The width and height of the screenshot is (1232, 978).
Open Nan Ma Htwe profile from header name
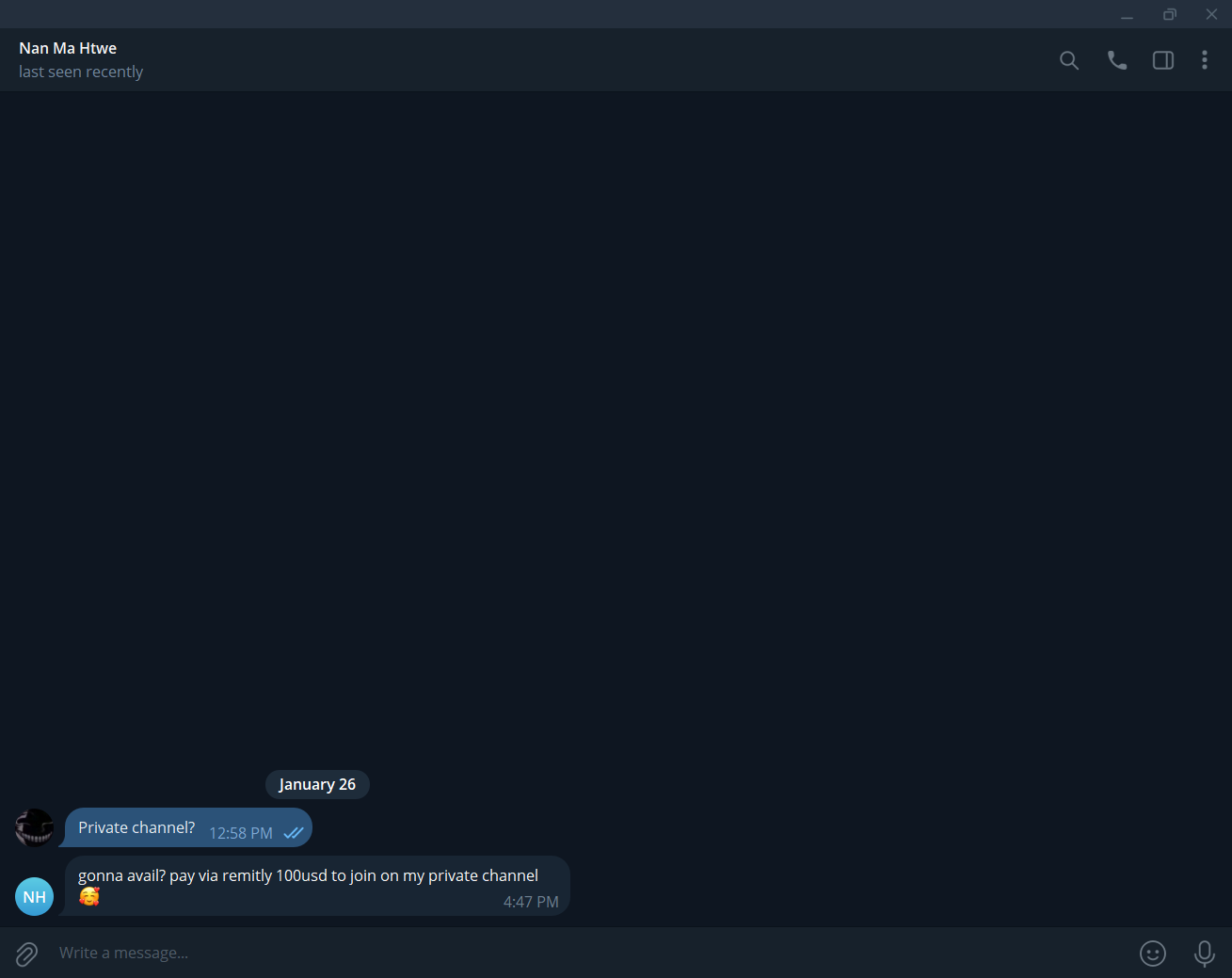tap(68, 48)
